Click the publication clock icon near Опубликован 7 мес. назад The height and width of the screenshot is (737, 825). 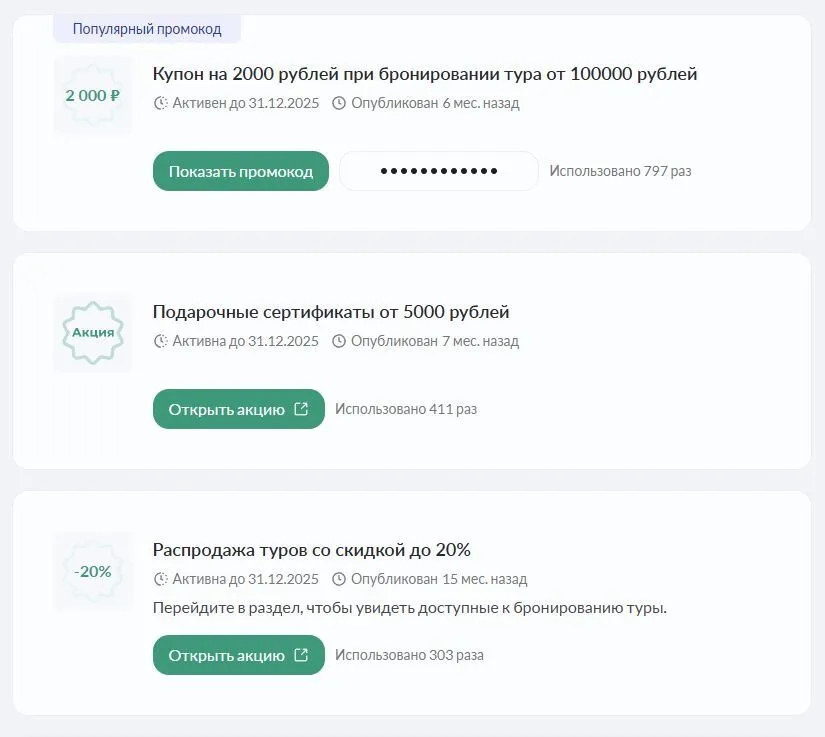pyautogui.click(x=339, y=341)
